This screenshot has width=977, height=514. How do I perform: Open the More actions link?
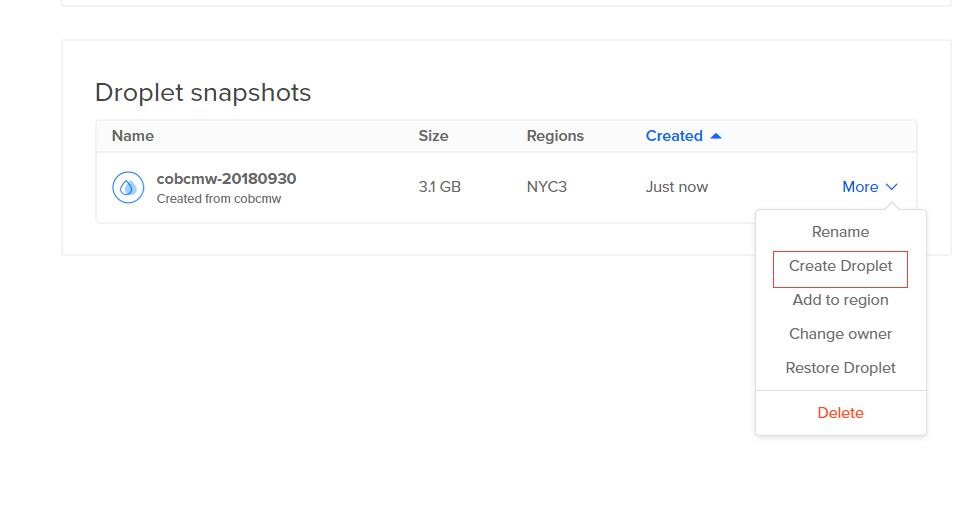860,187
